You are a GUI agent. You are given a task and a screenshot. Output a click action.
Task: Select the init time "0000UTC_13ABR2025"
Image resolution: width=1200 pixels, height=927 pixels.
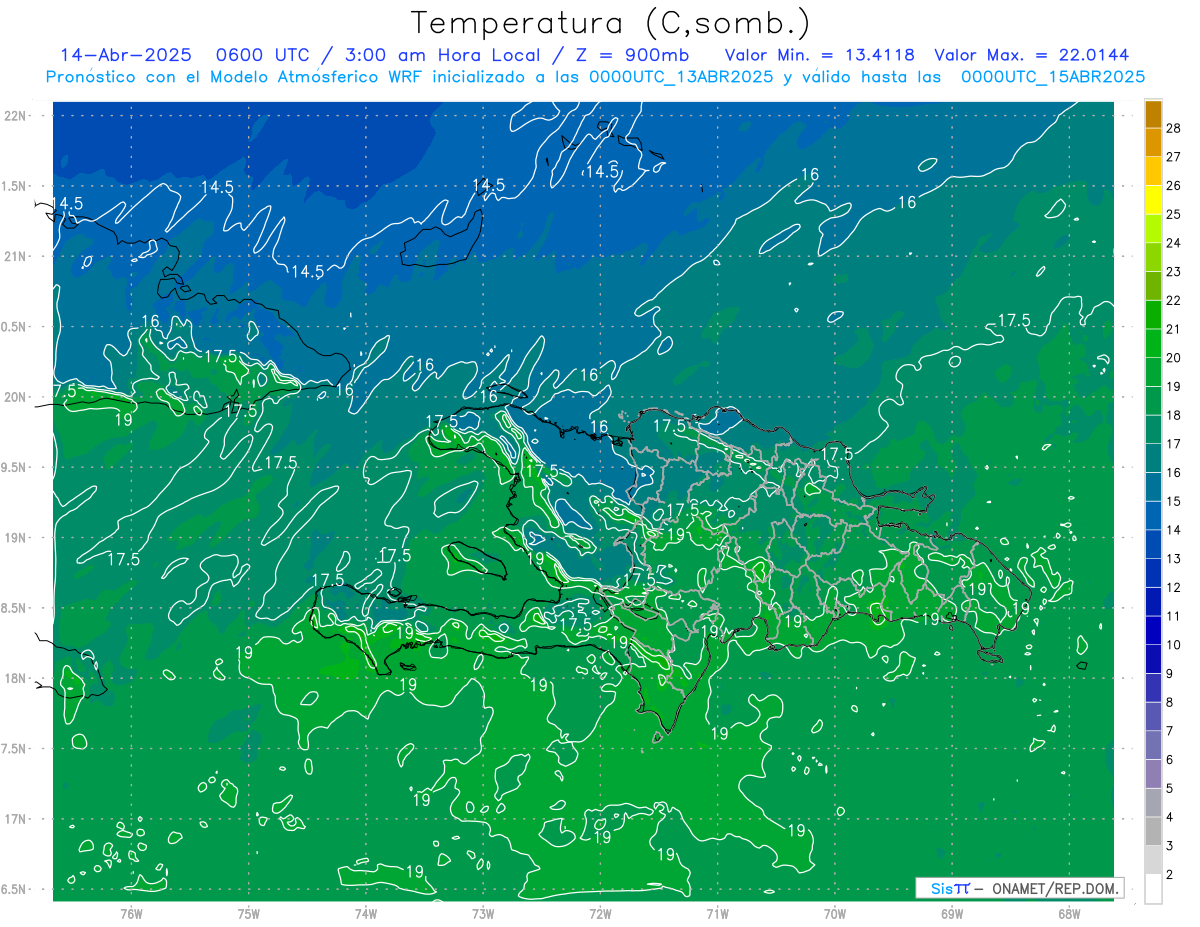(x=681, y=76)
